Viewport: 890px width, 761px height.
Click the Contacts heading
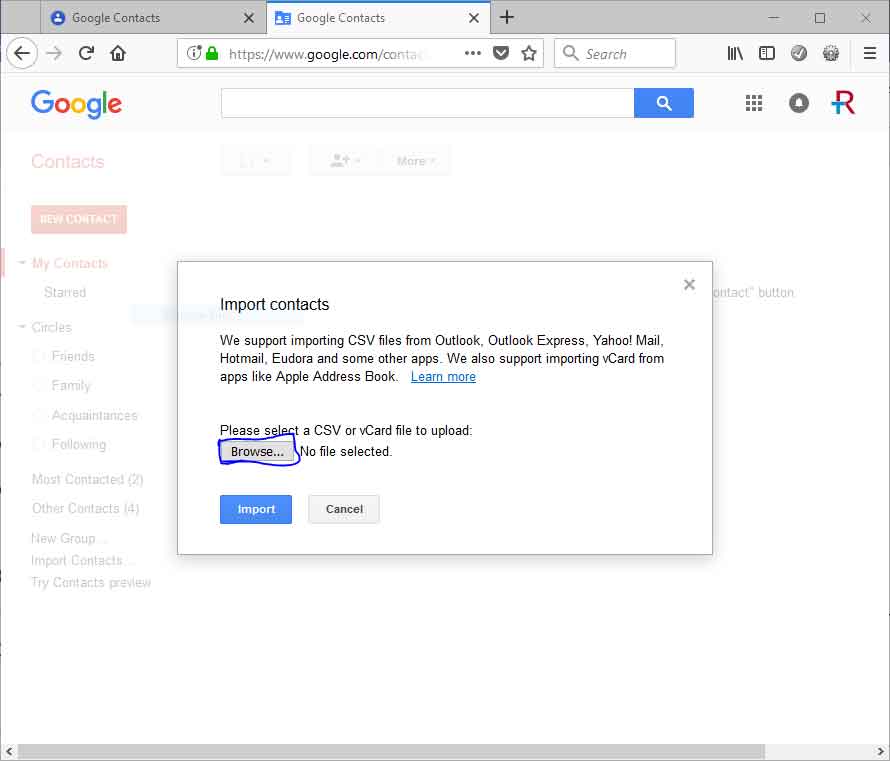(68, 162)
